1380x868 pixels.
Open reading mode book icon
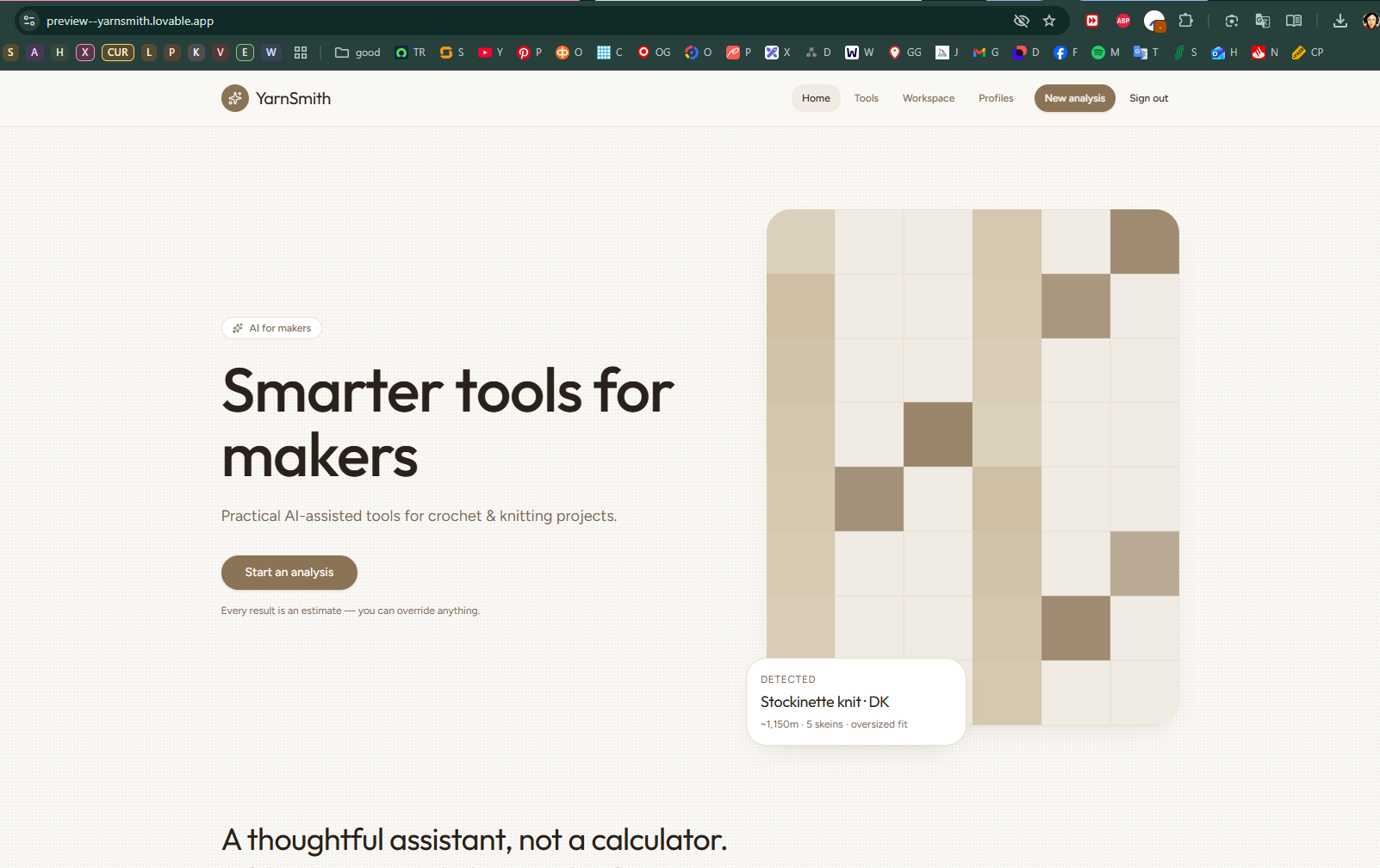click(1294, 21)
